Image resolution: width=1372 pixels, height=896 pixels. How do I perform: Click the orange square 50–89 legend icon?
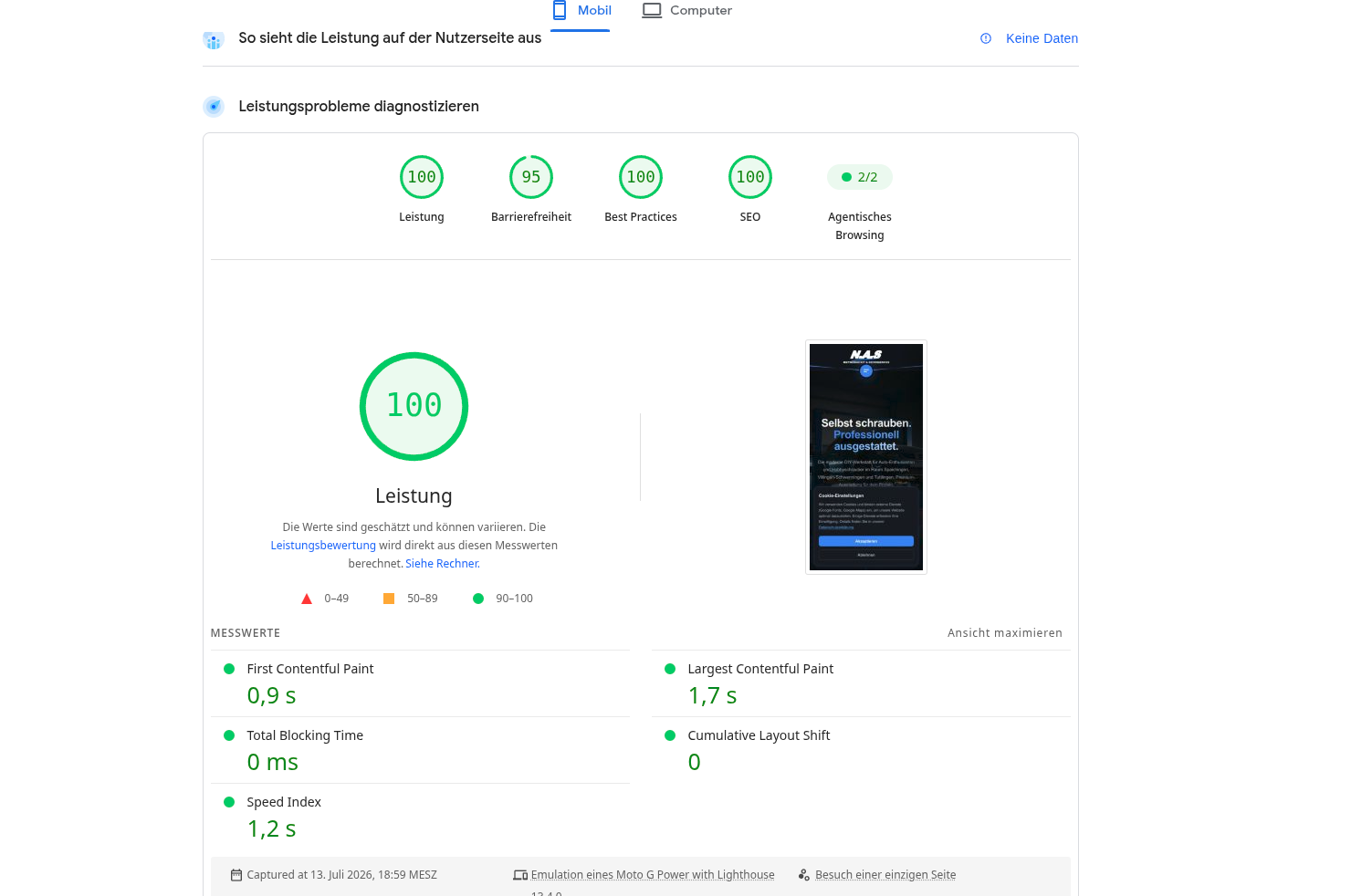pyautogui.click(x=389, y=599)
